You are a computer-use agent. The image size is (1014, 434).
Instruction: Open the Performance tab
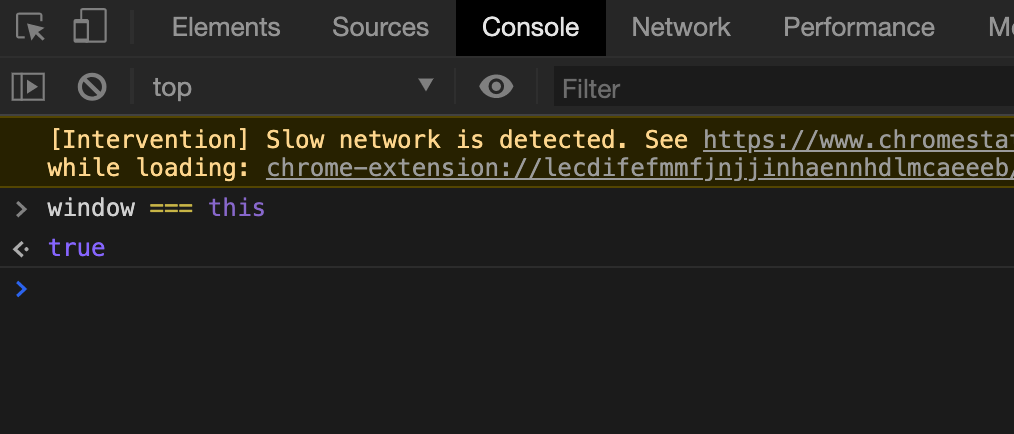pyautogui.click(x=859, y=28)
